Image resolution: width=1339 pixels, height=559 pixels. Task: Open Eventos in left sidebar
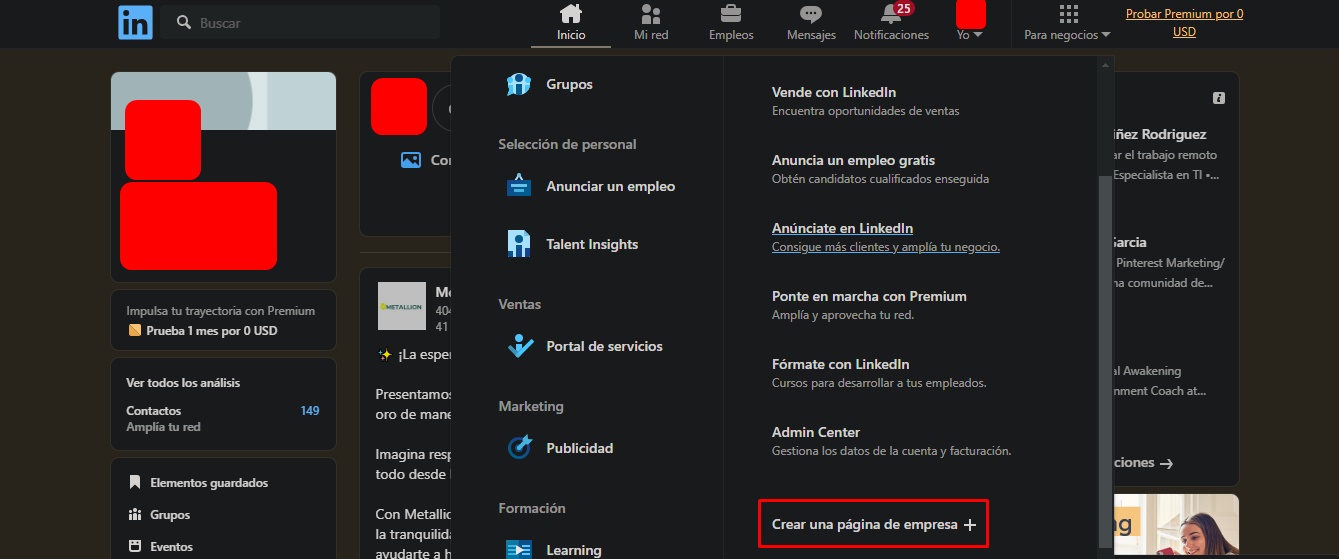pos(171,547)
